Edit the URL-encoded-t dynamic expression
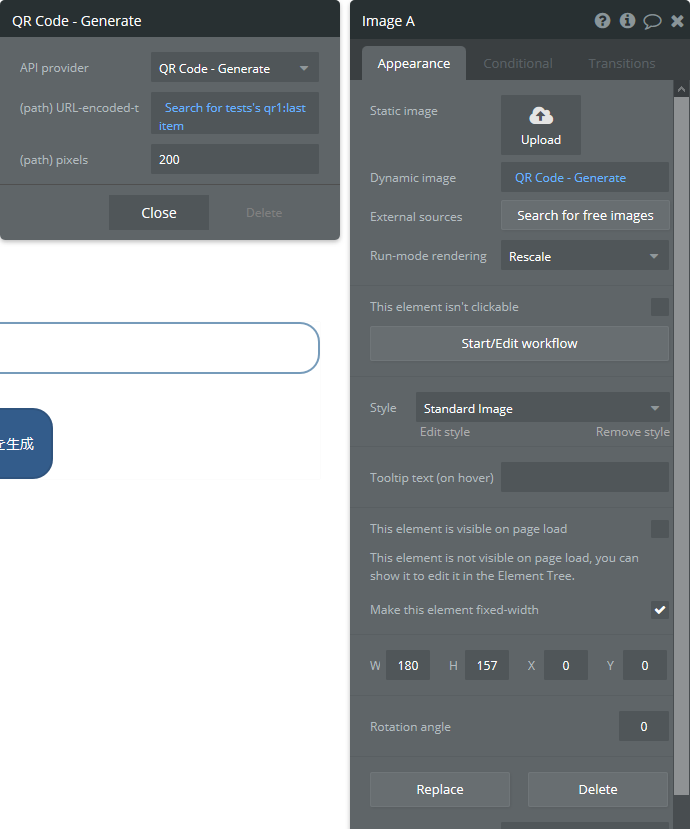Image resolution: width=690 pixels, height=829 pixels. (x=235, y=113)
